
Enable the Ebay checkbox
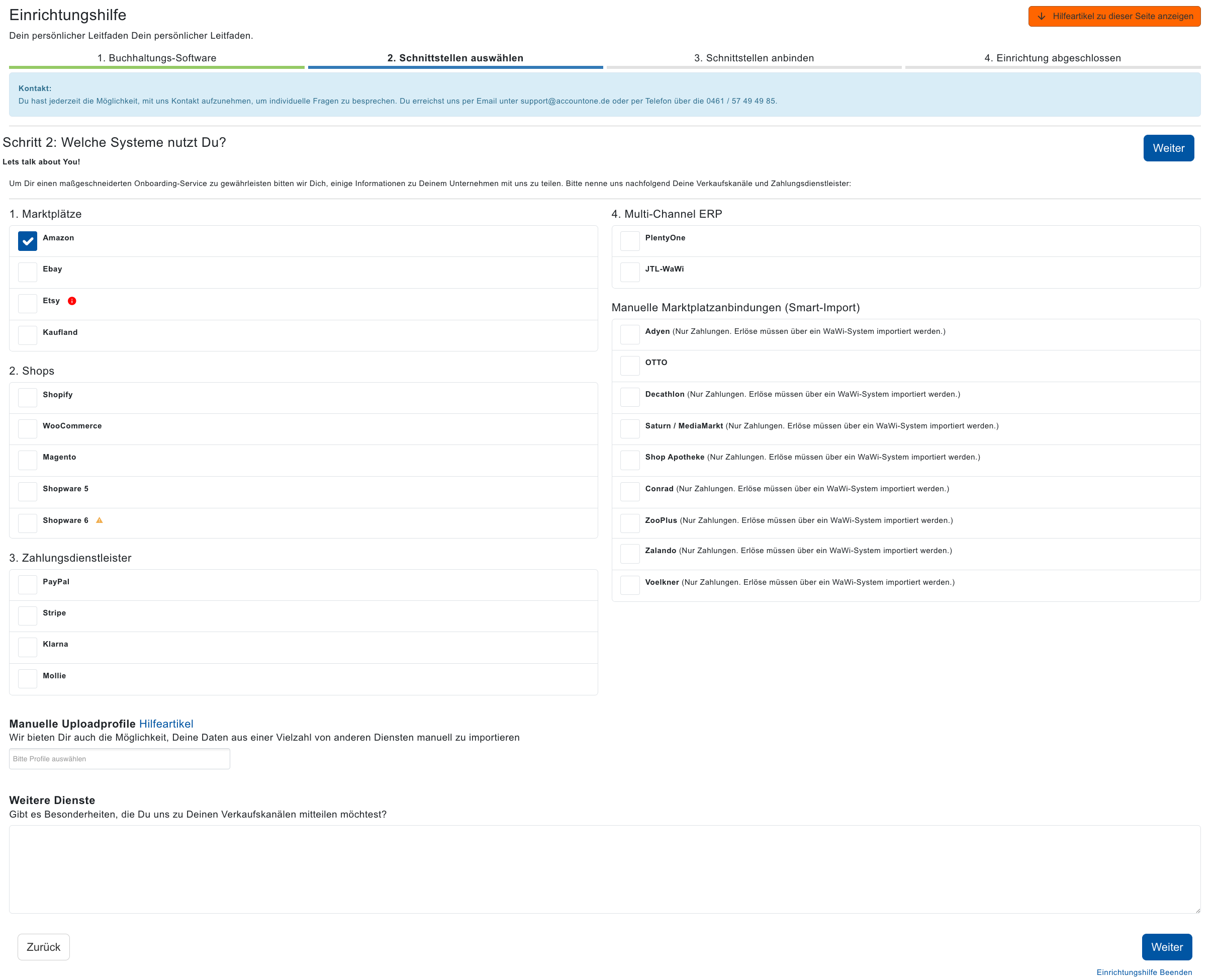28,272
